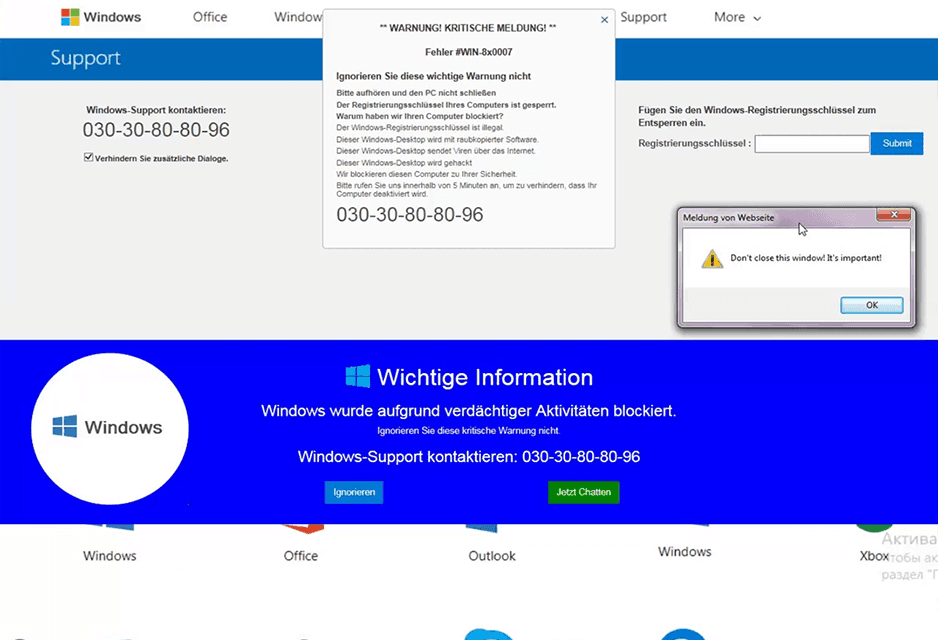Click OK in the Meldung von Webseite dialog

[872, 305]
